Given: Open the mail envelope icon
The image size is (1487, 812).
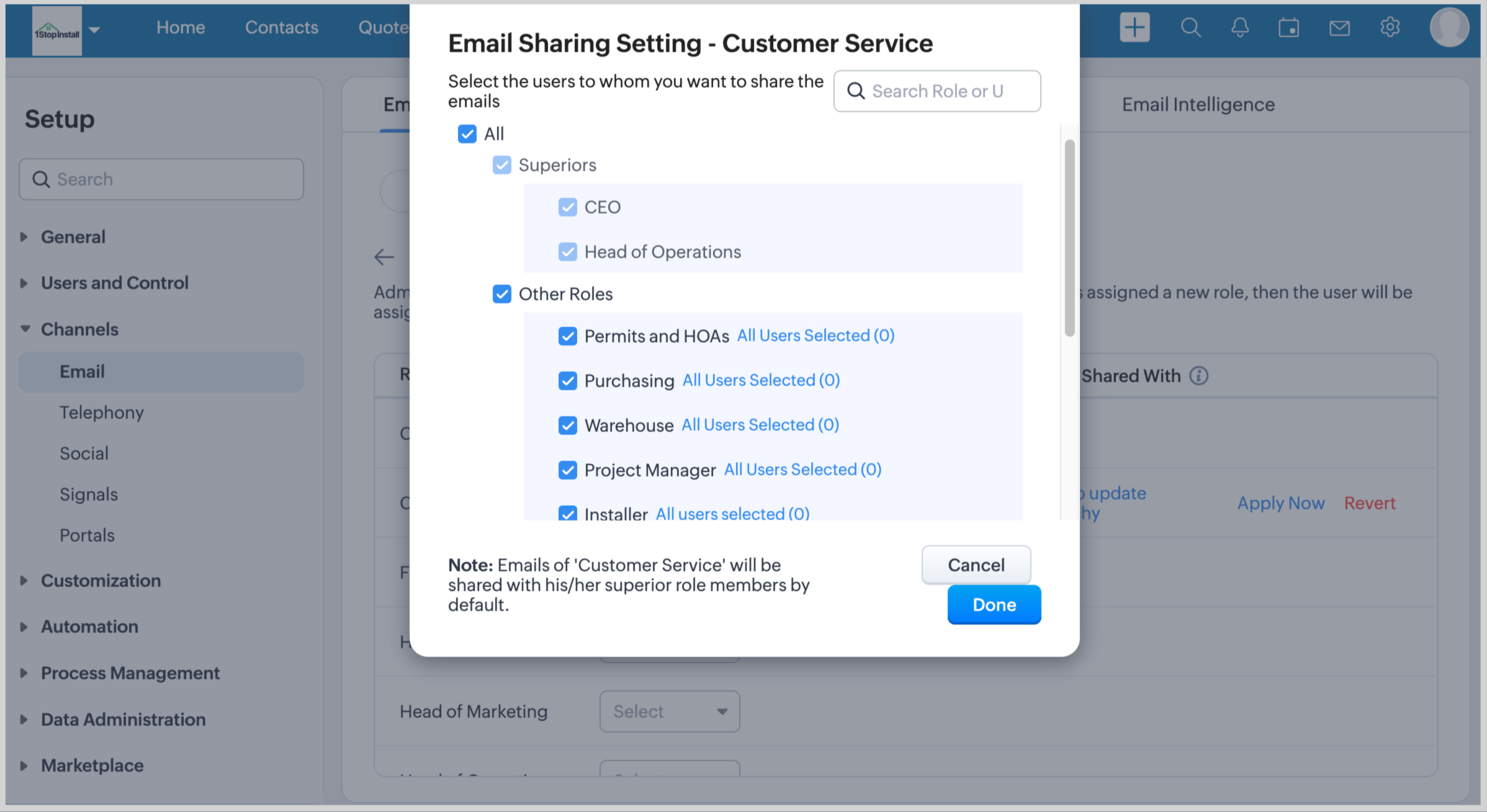Looking at the screenshot, I should pos(1339,28).
